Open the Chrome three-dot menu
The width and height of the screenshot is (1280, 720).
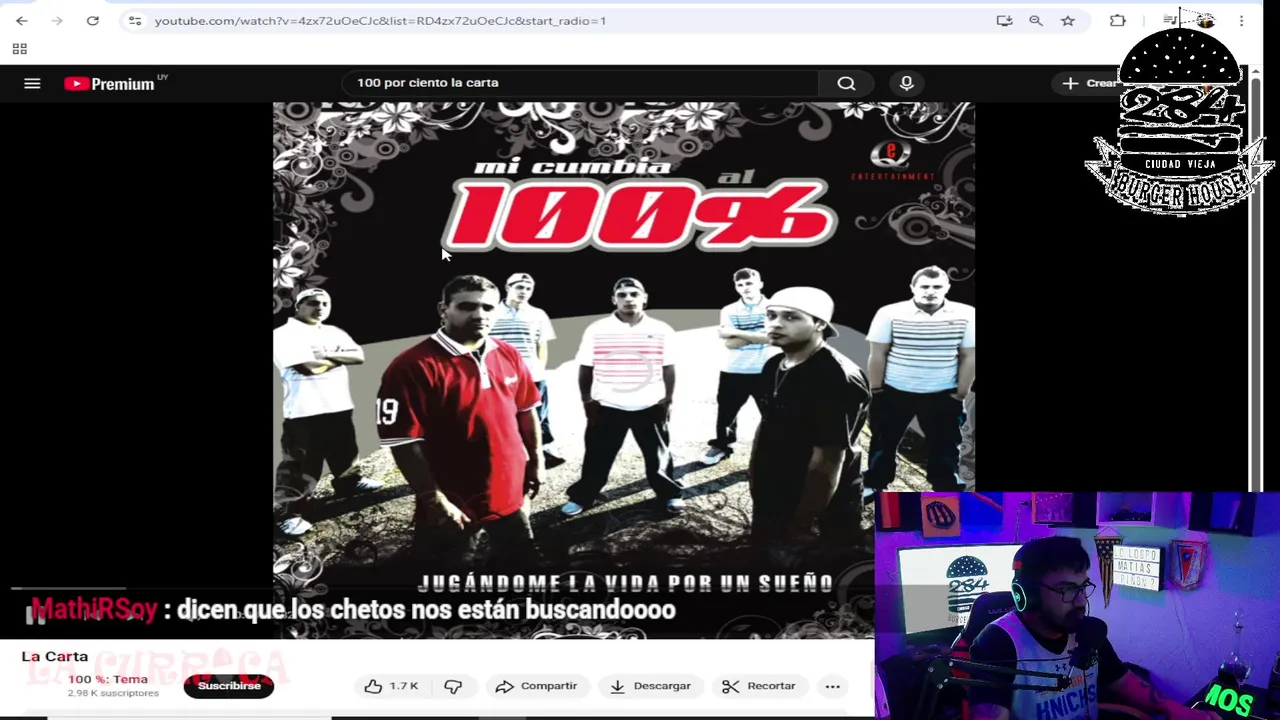coord(1241,20)
